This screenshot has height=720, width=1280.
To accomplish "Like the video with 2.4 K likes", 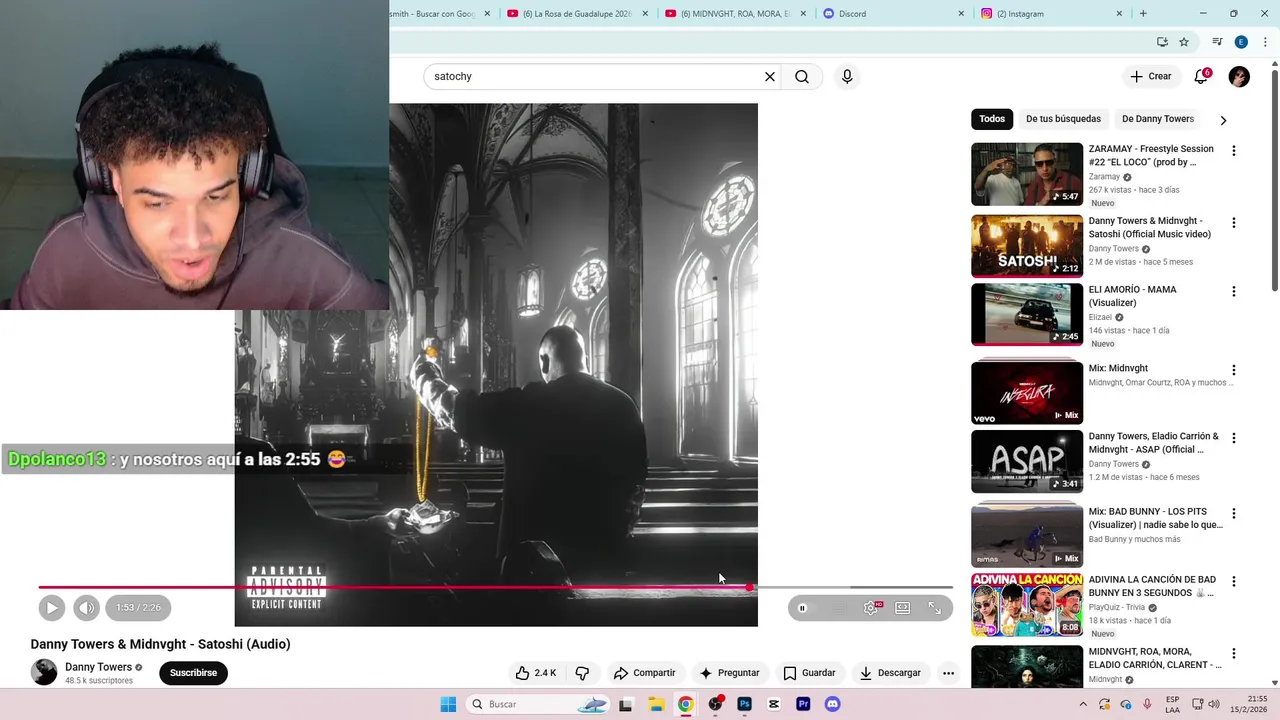I will coord(536,673).
